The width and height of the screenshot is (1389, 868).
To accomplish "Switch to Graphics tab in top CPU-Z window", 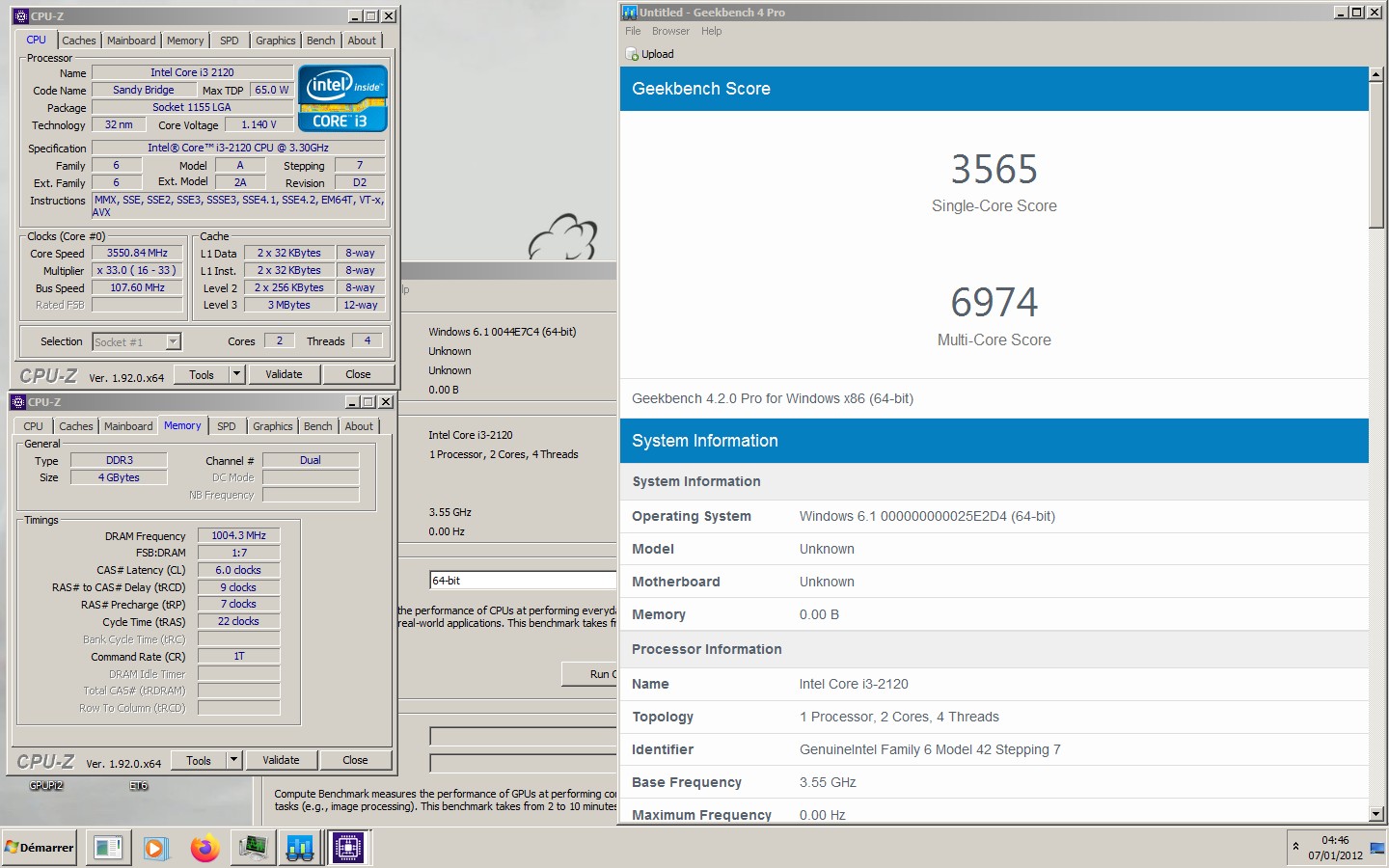I will pyautogui.click(x=276, y=41).
